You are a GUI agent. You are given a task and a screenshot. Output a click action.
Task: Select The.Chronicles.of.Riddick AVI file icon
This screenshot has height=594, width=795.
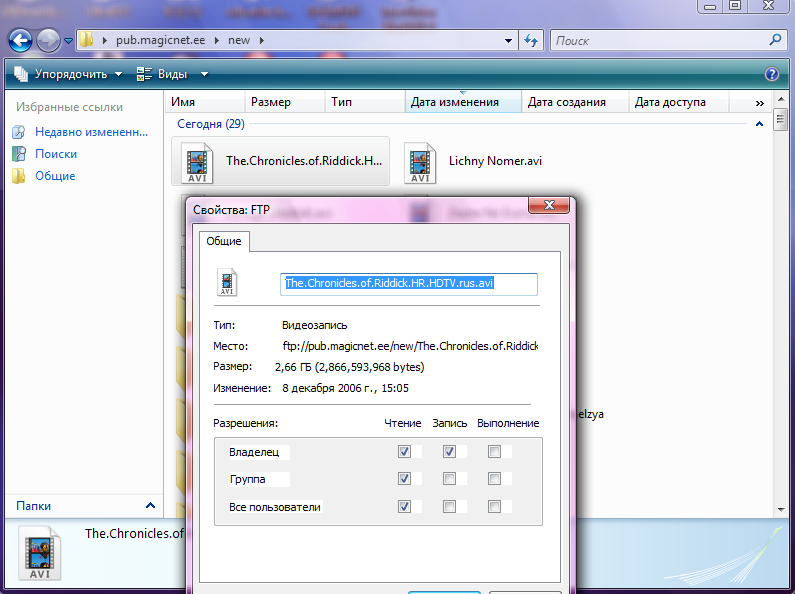[x=197, y=161]
